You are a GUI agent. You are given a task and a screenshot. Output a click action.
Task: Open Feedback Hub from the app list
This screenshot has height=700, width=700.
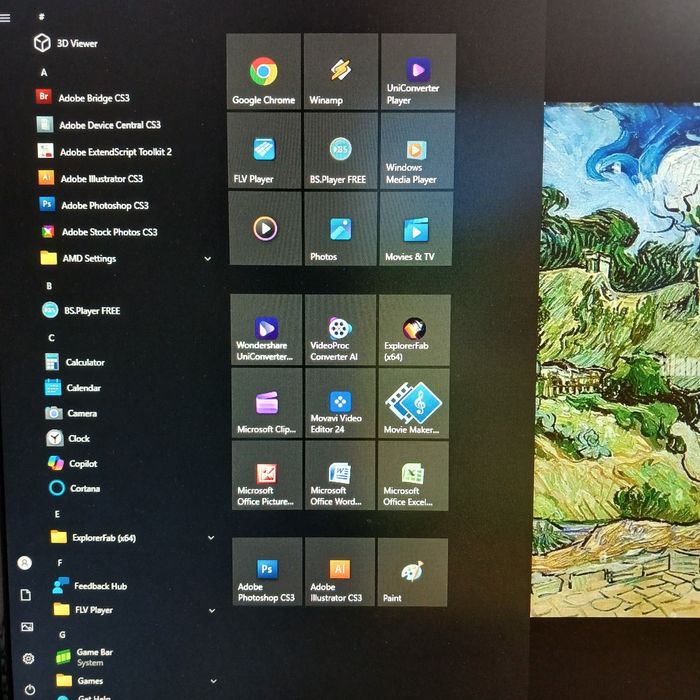click(x=90, y=586)
